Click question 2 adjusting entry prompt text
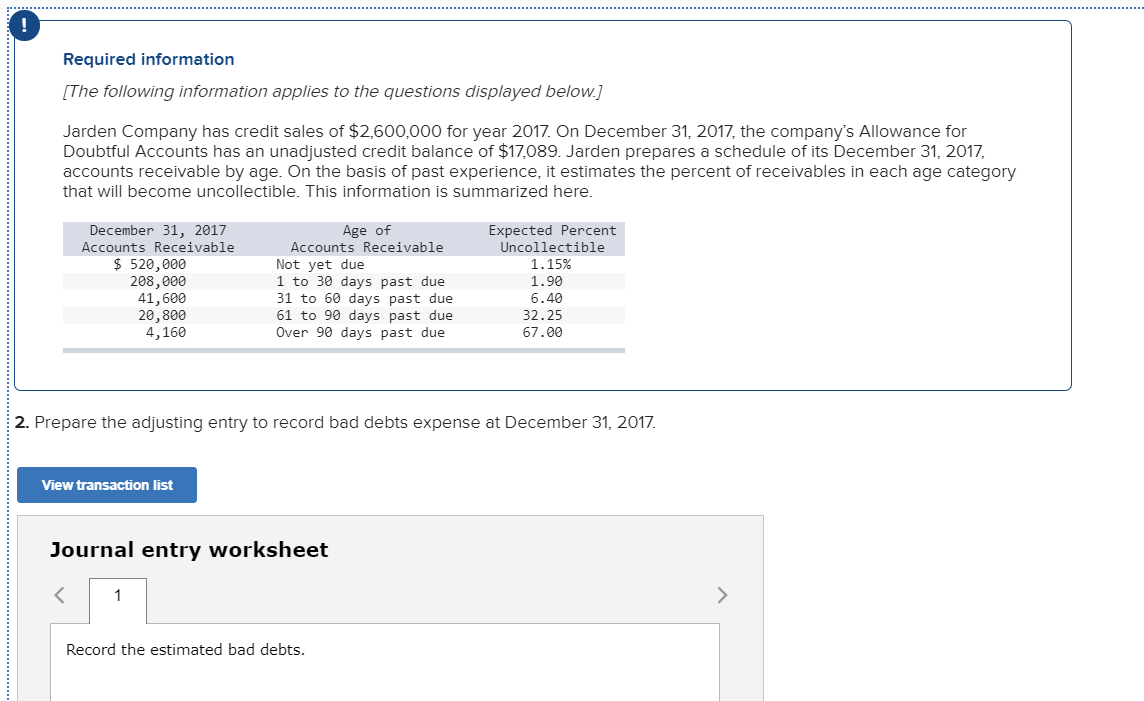The height and width of the screenshot is (701, 1144). [336, 422]
